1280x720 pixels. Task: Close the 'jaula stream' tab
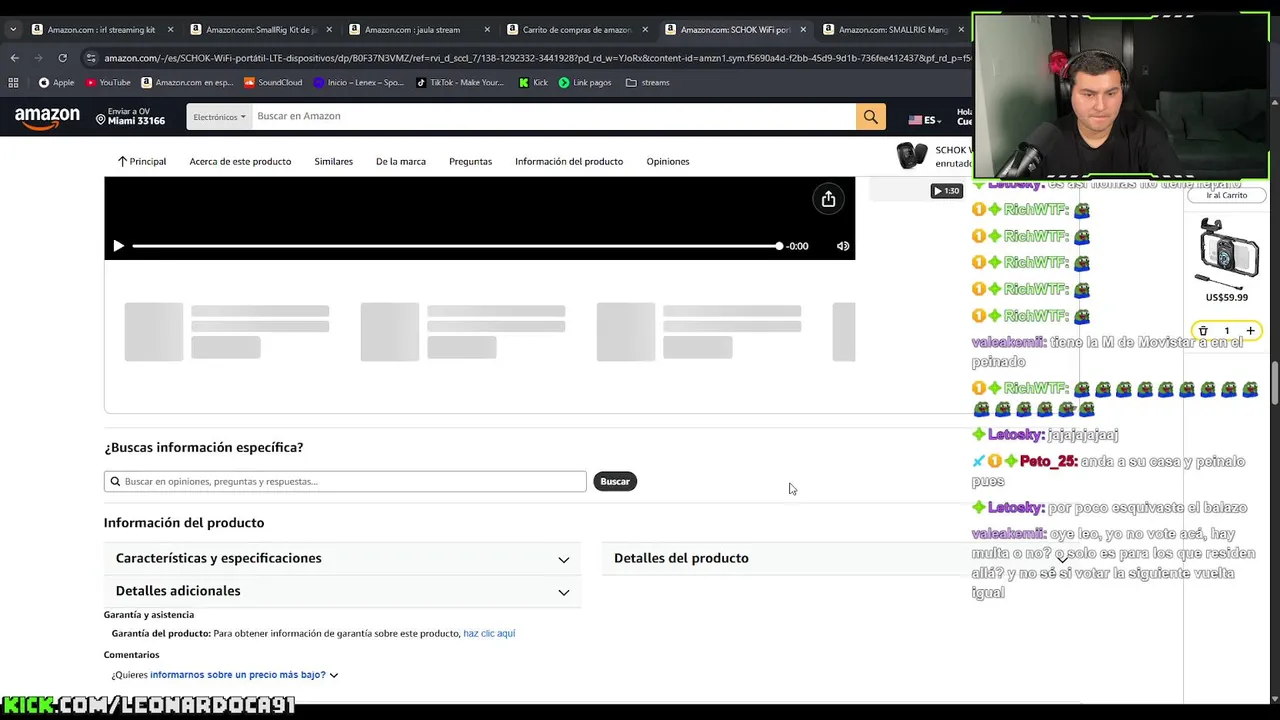(x=487, y=30)
